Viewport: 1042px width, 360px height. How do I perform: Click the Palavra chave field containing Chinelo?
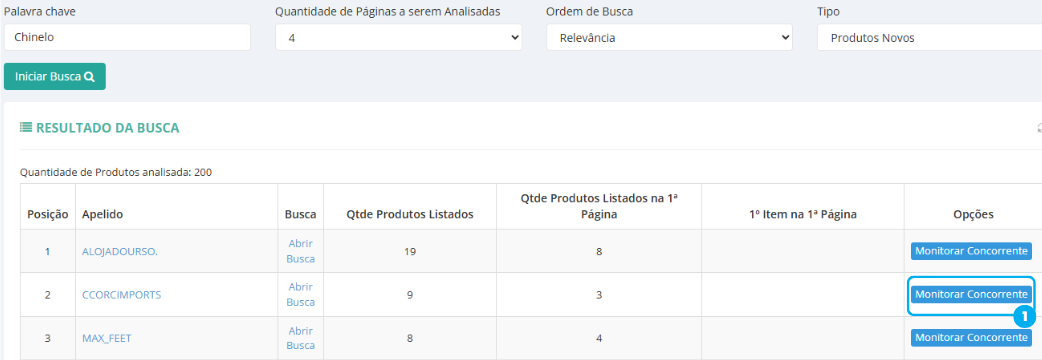click(128, 37)
